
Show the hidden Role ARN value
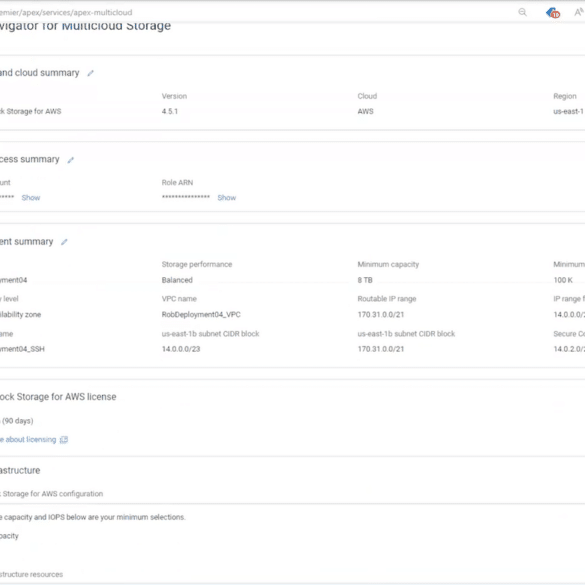[227, 198]
